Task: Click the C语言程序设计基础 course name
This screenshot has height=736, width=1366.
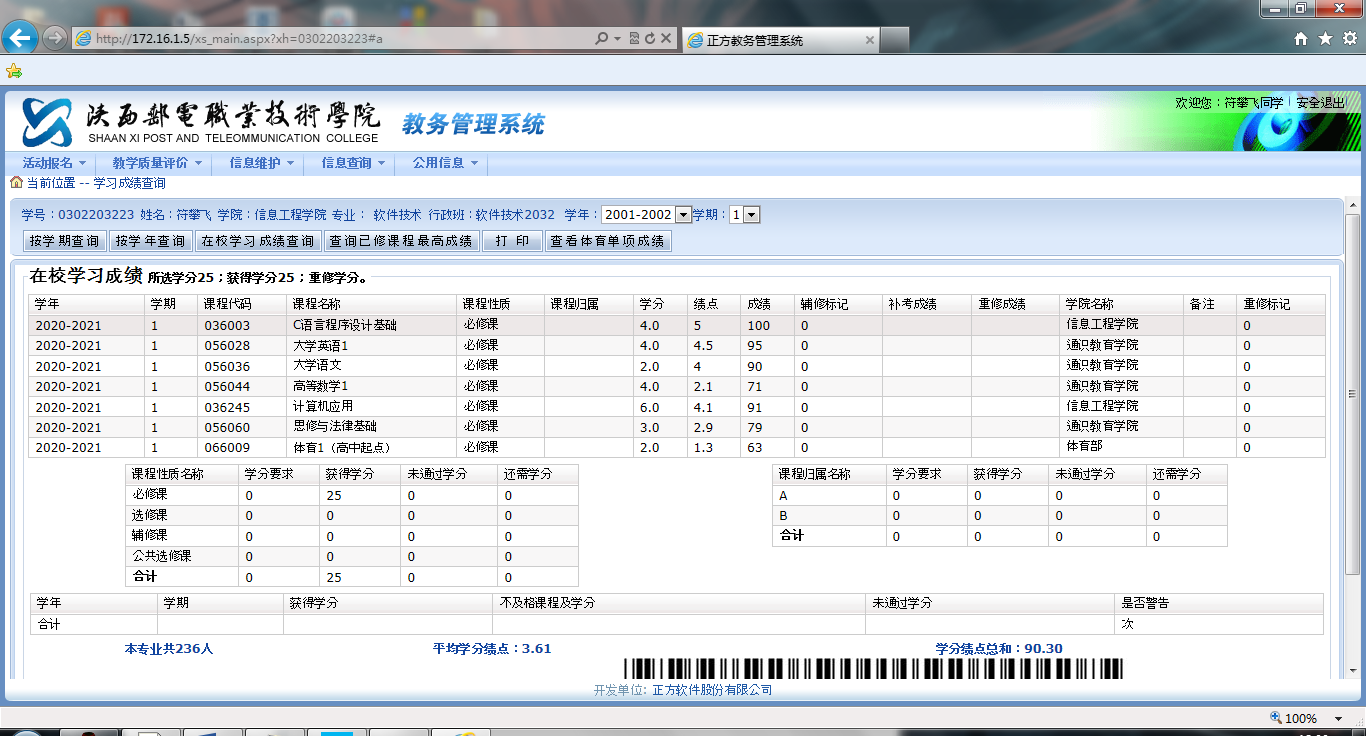Action: [x=344, y=325]
